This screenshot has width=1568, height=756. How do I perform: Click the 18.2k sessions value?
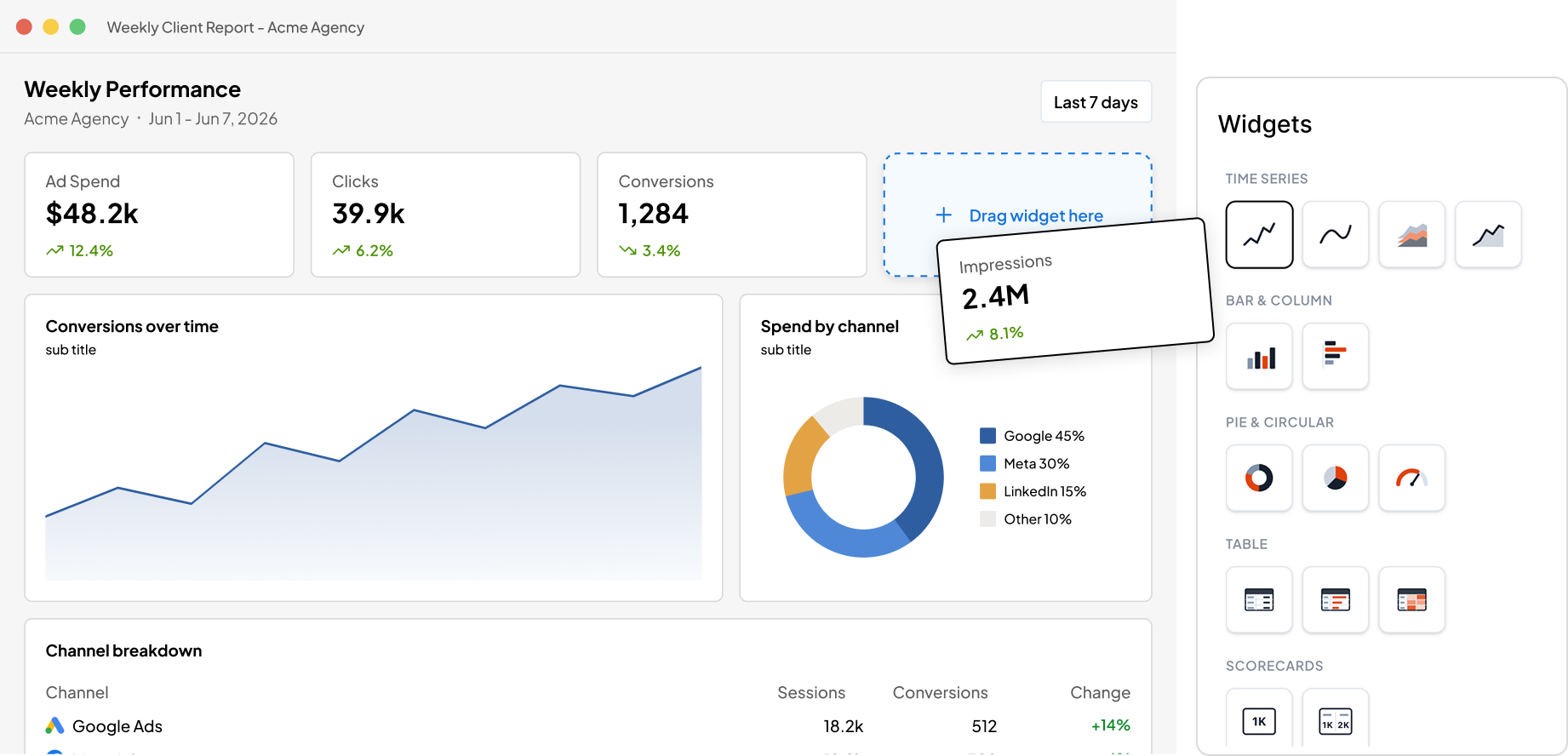(x=843, y=726)
